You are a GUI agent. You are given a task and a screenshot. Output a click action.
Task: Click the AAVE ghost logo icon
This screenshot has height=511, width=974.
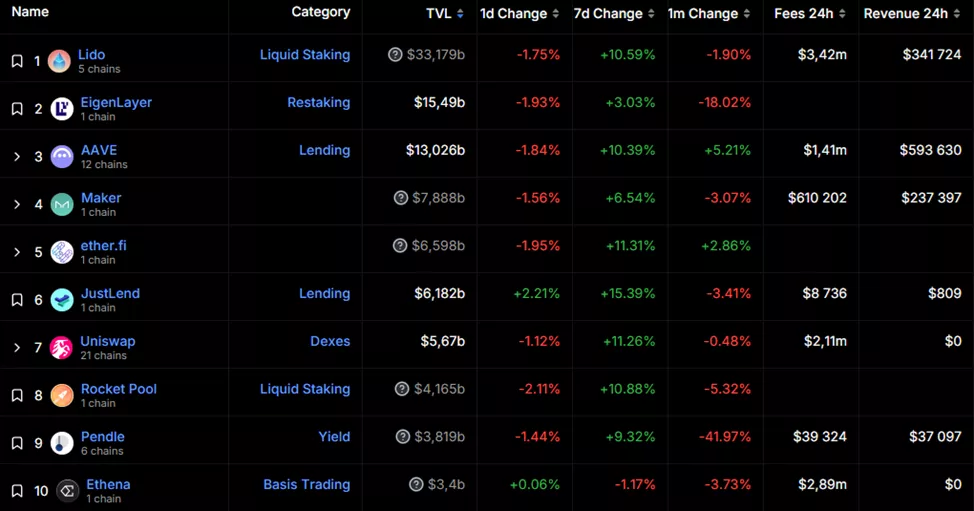point(62,157)
